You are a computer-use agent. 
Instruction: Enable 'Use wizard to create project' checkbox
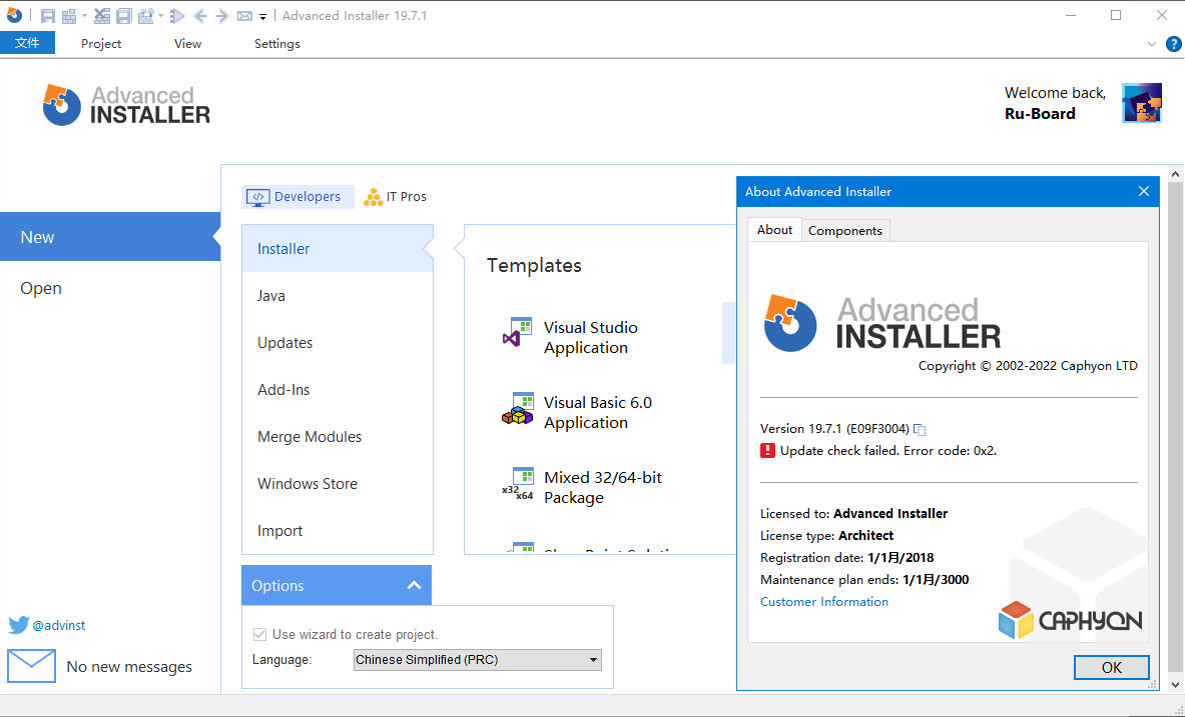tap(259, 633)
